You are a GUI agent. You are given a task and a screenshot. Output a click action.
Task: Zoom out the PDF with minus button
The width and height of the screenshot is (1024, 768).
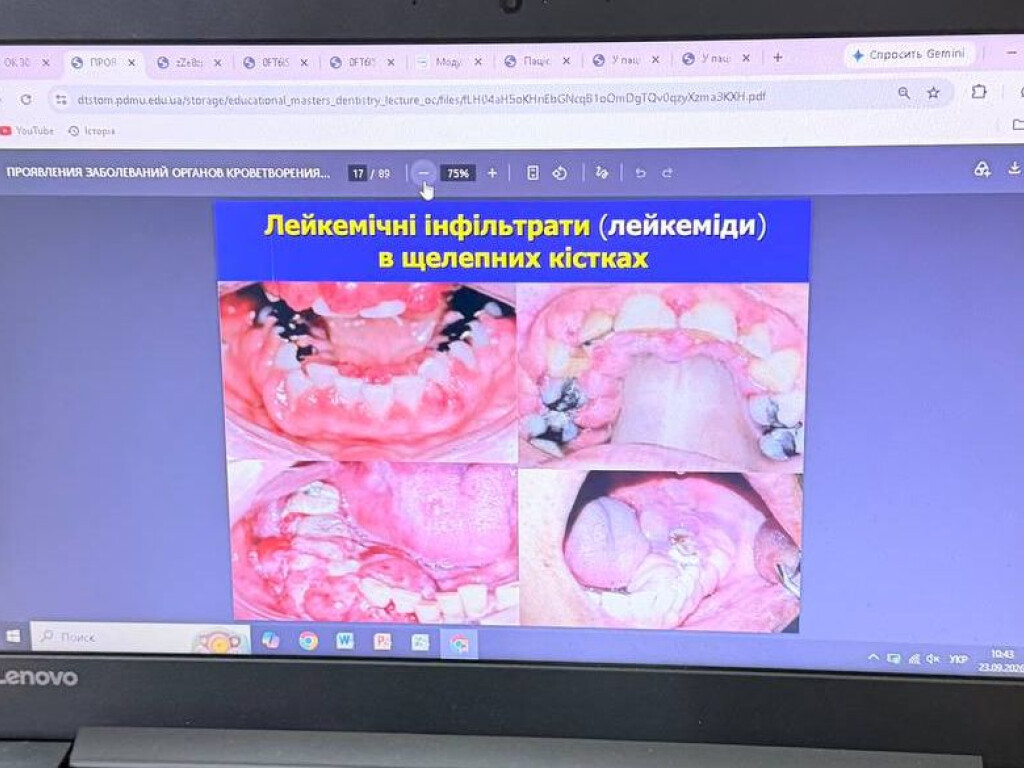tap(424, 173)
